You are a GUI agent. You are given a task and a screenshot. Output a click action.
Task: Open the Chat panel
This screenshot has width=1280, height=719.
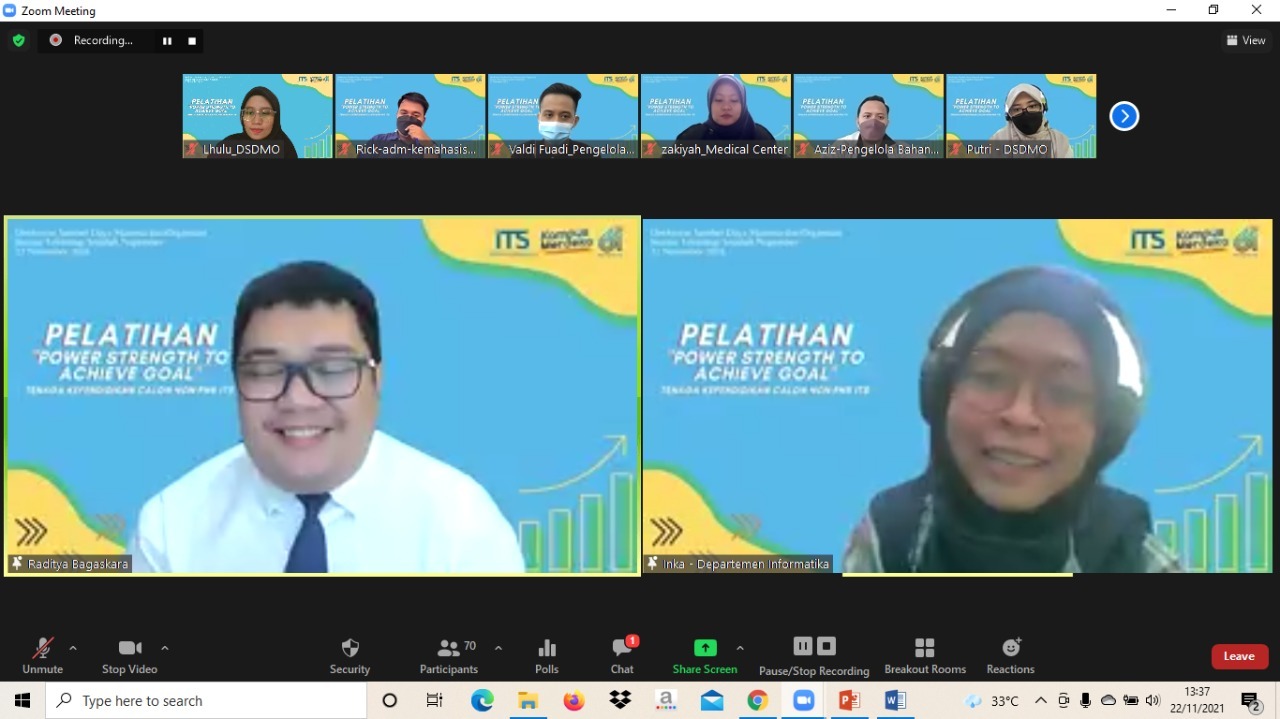tap(622, 655)
